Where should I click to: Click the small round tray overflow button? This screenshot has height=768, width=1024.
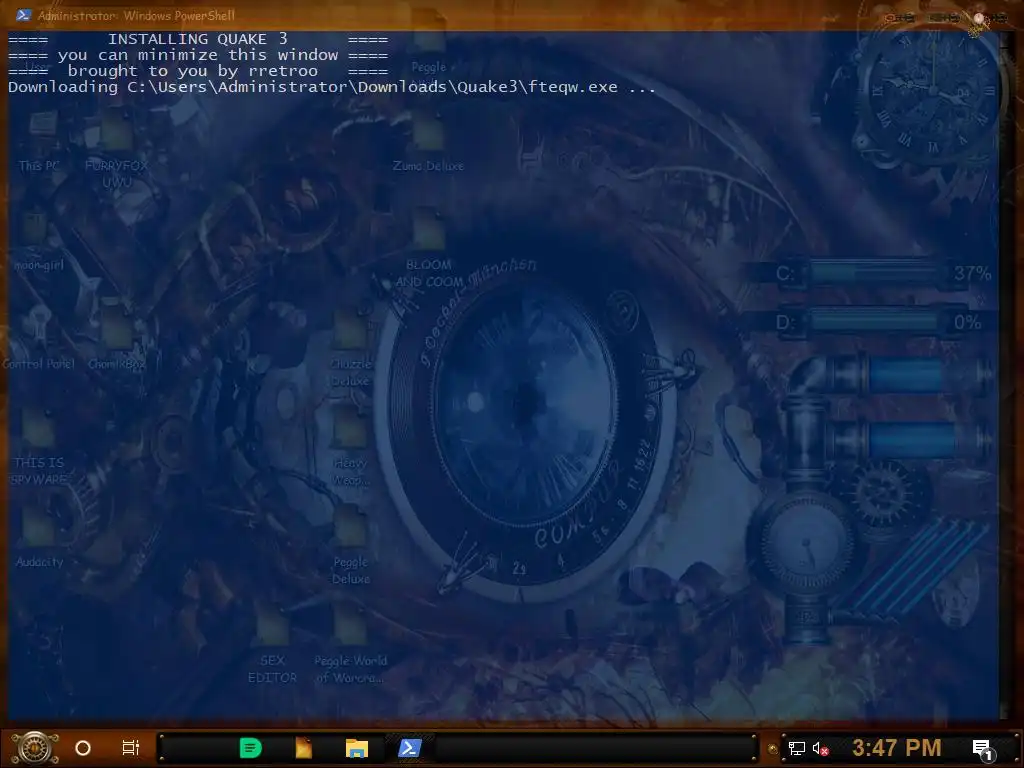pyautogui.click(x=772, y=749)
